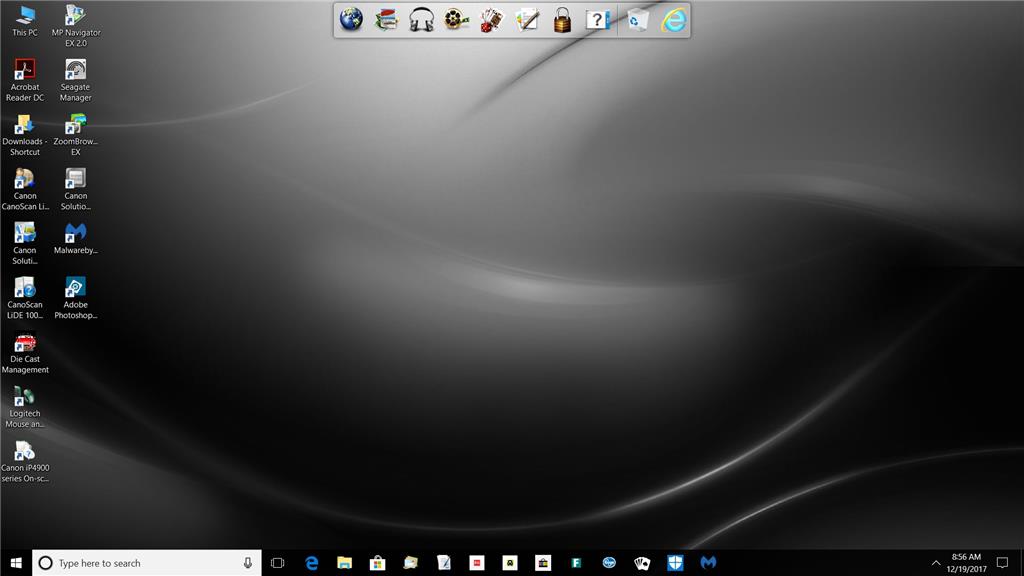Open the solitaire playing cards taskbar icon
The height and width of the screenshot is (576, 1024).
642,562
